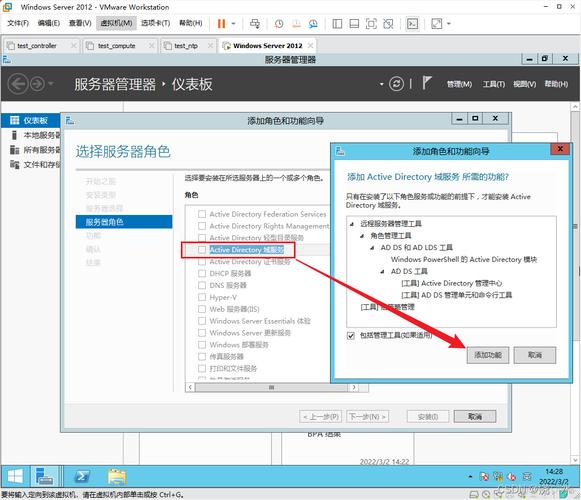
Task: Send Ctrl+Alt+Del to virtual machine icon
Action: pos(255,24)
